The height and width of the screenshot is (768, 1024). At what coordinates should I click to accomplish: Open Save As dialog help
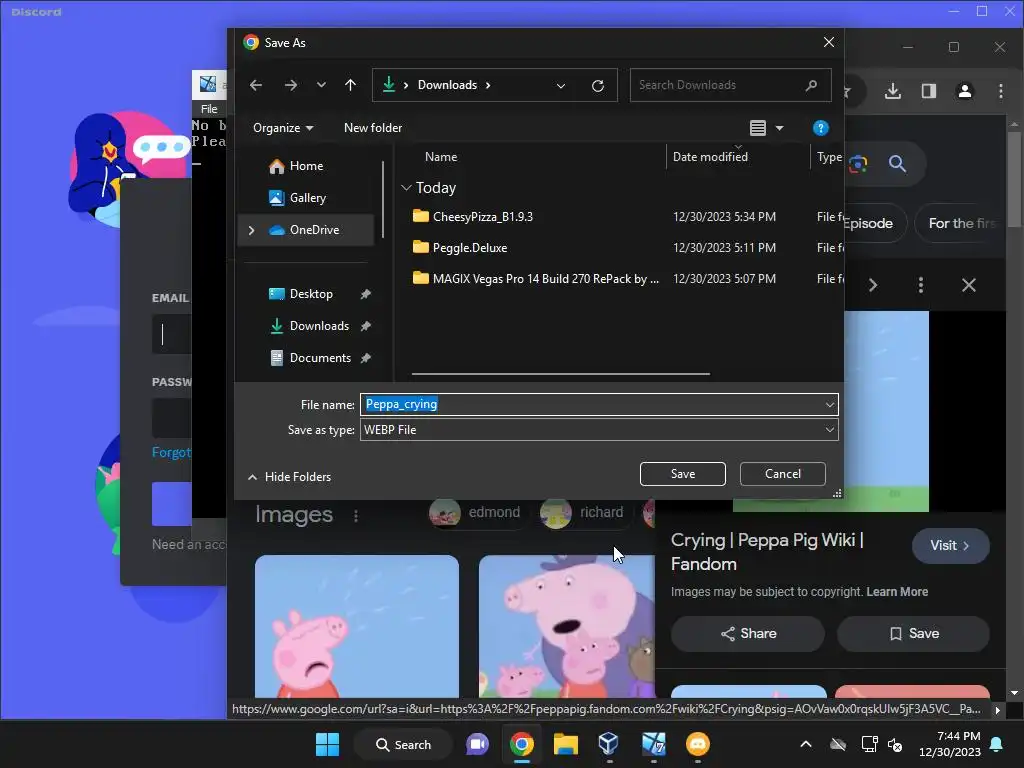tap(820, 128)
